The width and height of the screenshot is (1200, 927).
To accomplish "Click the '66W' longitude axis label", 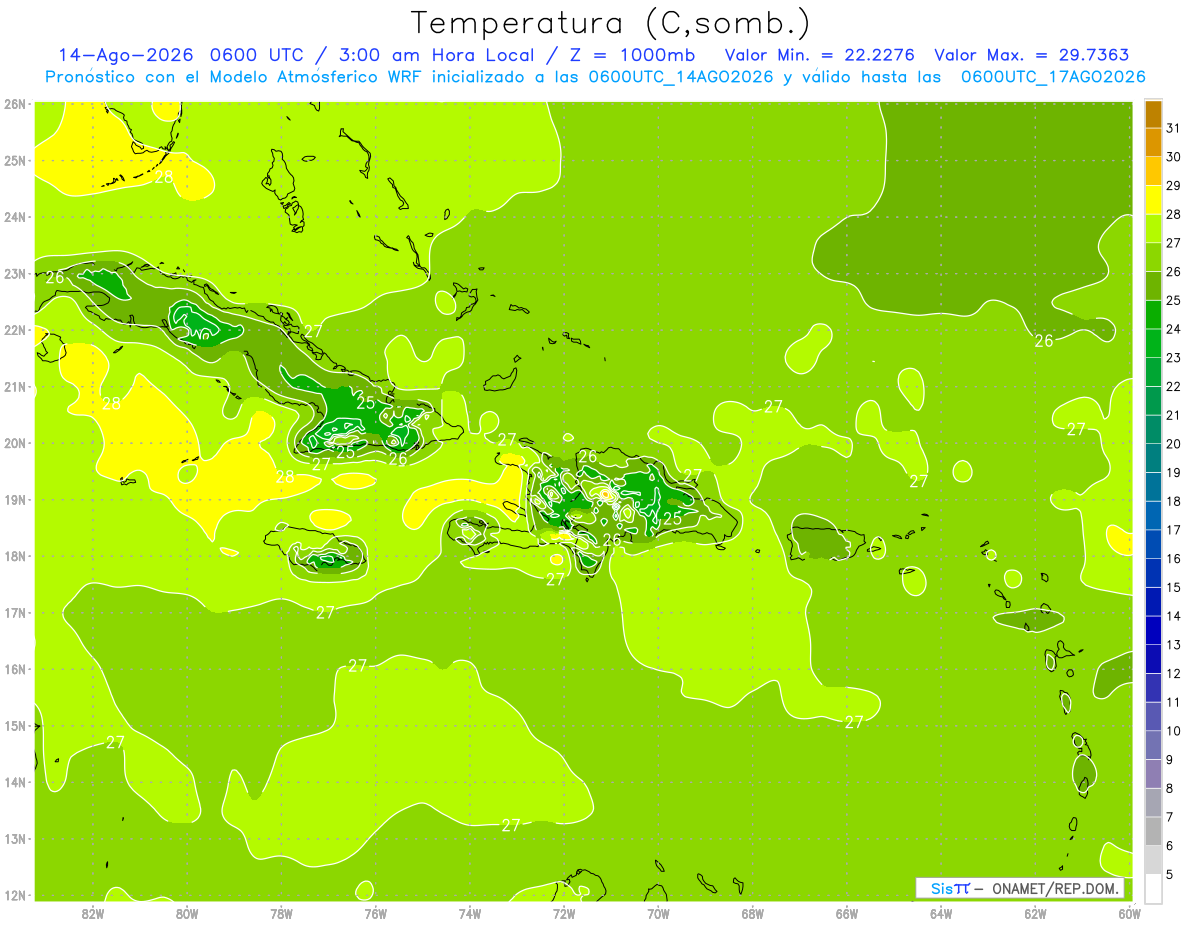I will click(847, 913).
